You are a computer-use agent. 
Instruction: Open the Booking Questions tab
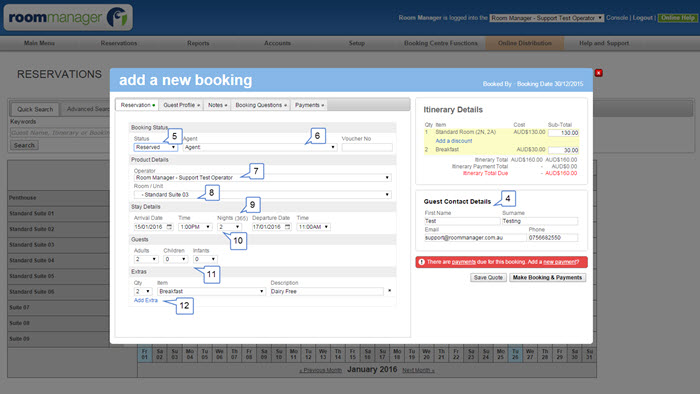click(x=261, y=105)
